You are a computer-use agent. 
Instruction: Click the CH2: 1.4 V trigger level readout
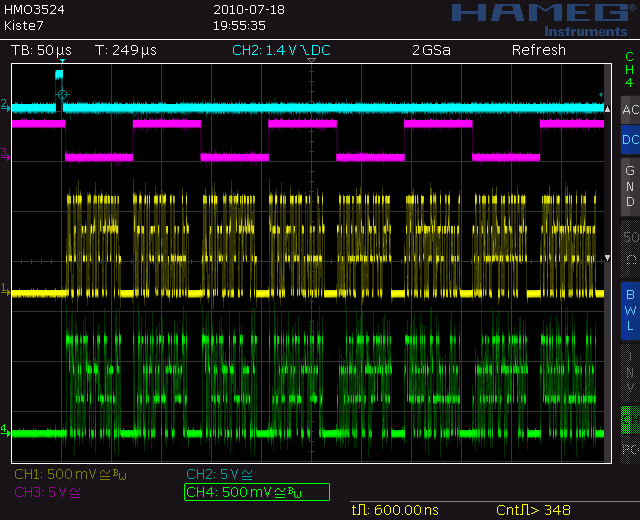(281, 50)
